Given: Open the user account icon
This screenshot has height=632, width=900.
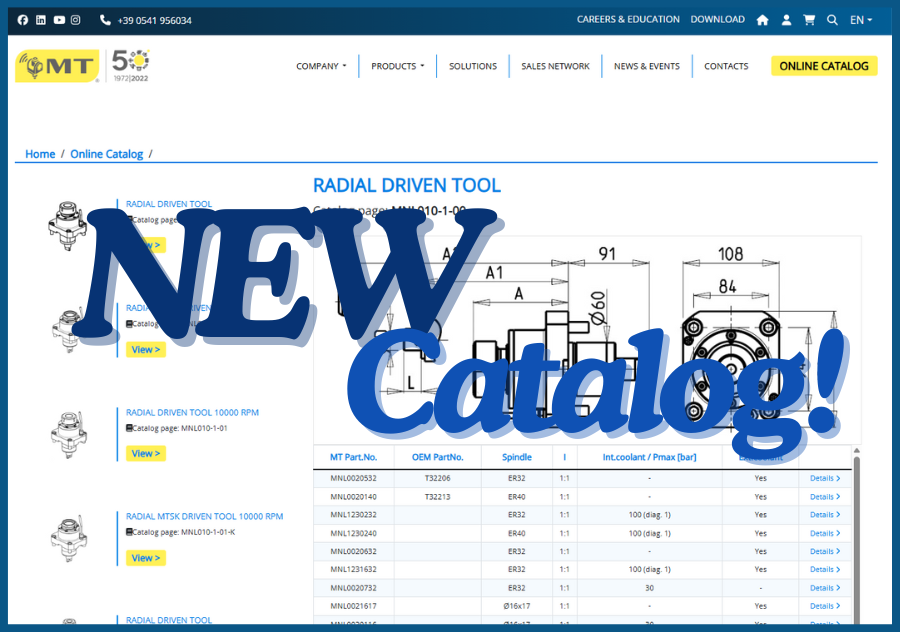Looking at the screenshot, I should [x=786, y=20].
